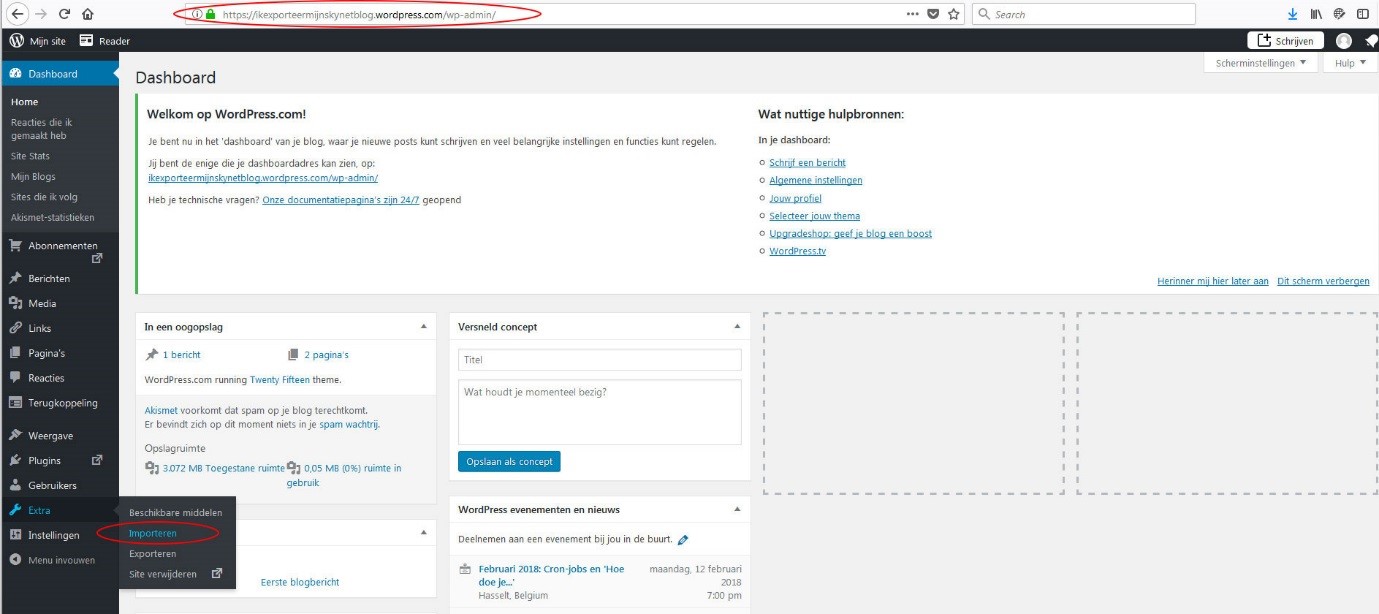Click the Dit scherm verbergen link
The height and width of the screenshot is (614, 1379).
pyautogui.click(x=1323, y=281)
